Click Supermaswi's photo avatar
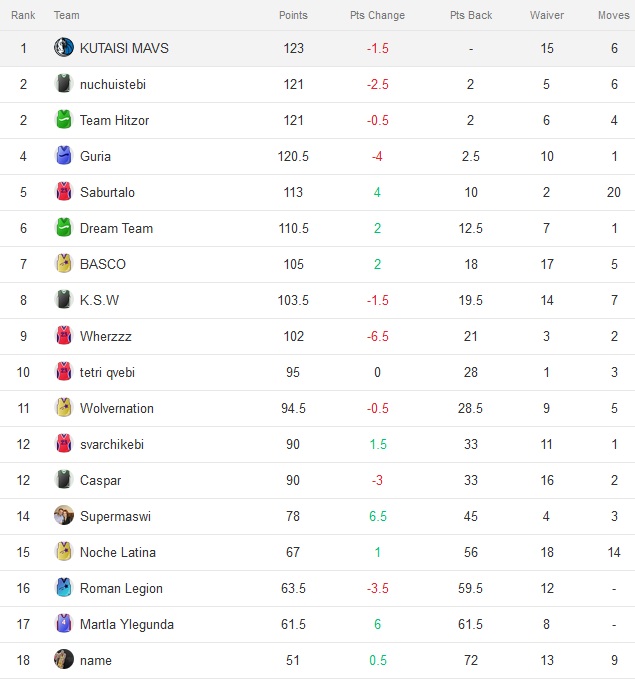This screenshot has height=681, width=635. [64, 516]
